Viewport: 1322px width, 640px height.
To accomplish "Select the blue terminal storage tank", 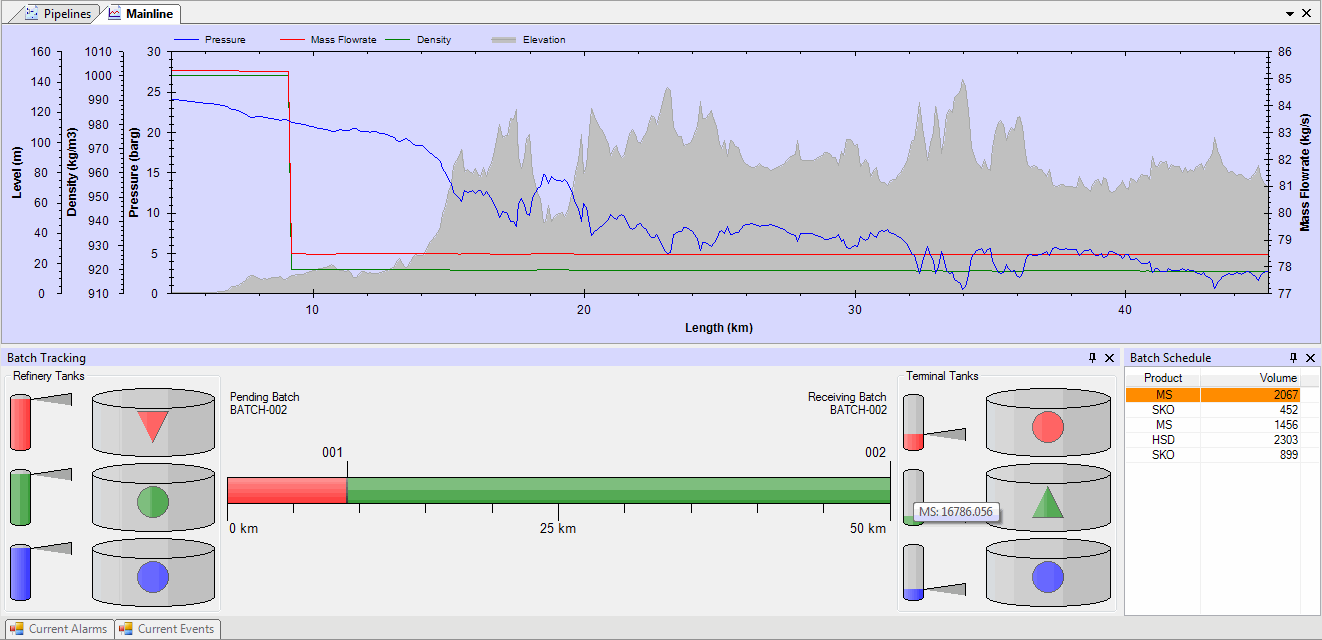I will tap(1047, 574).
